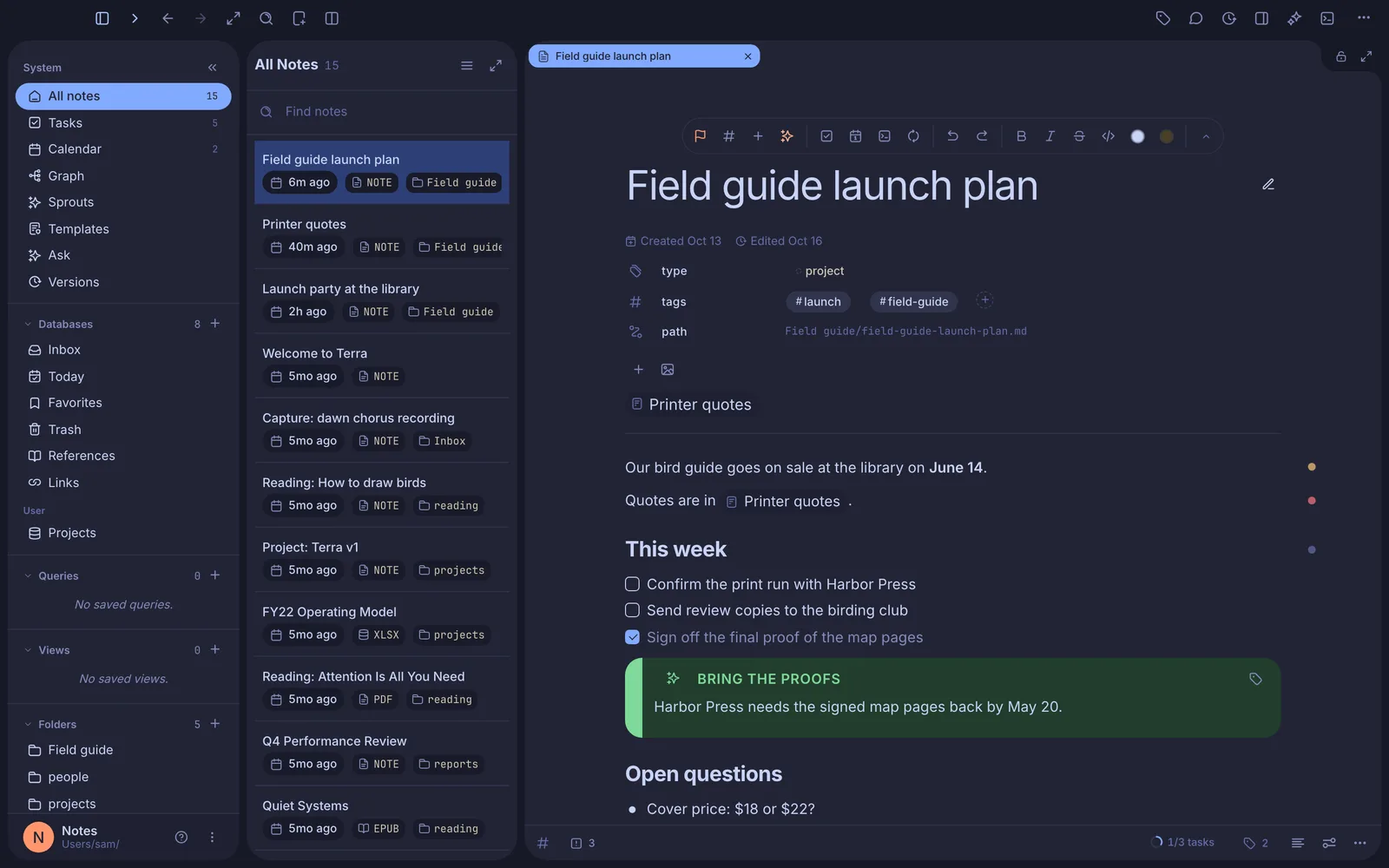Insert a heading with the hash icon
The height and width of the screenshot is (868, 1389).
pos(729,136)
